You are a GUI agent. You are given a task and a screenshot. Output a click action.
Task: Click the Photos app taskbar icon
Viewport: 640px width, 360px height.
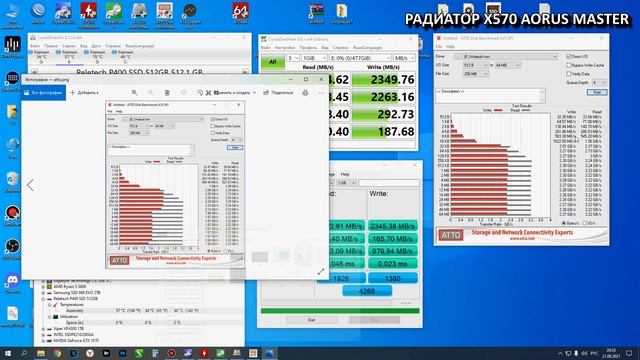(269, 353)
